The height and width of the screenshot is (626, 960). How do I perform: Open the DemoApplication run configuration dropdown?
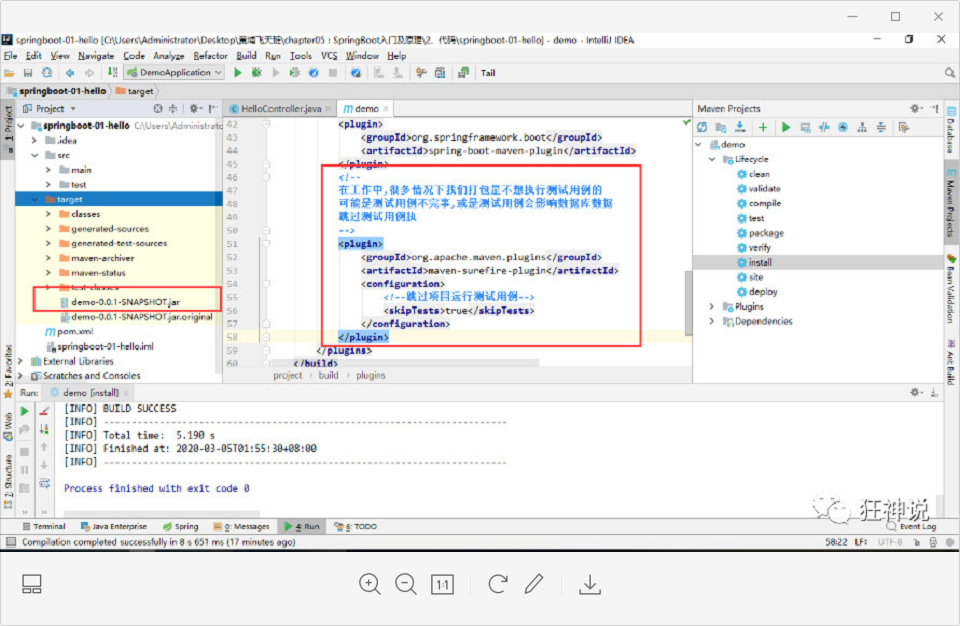click(x=174, y=73)
